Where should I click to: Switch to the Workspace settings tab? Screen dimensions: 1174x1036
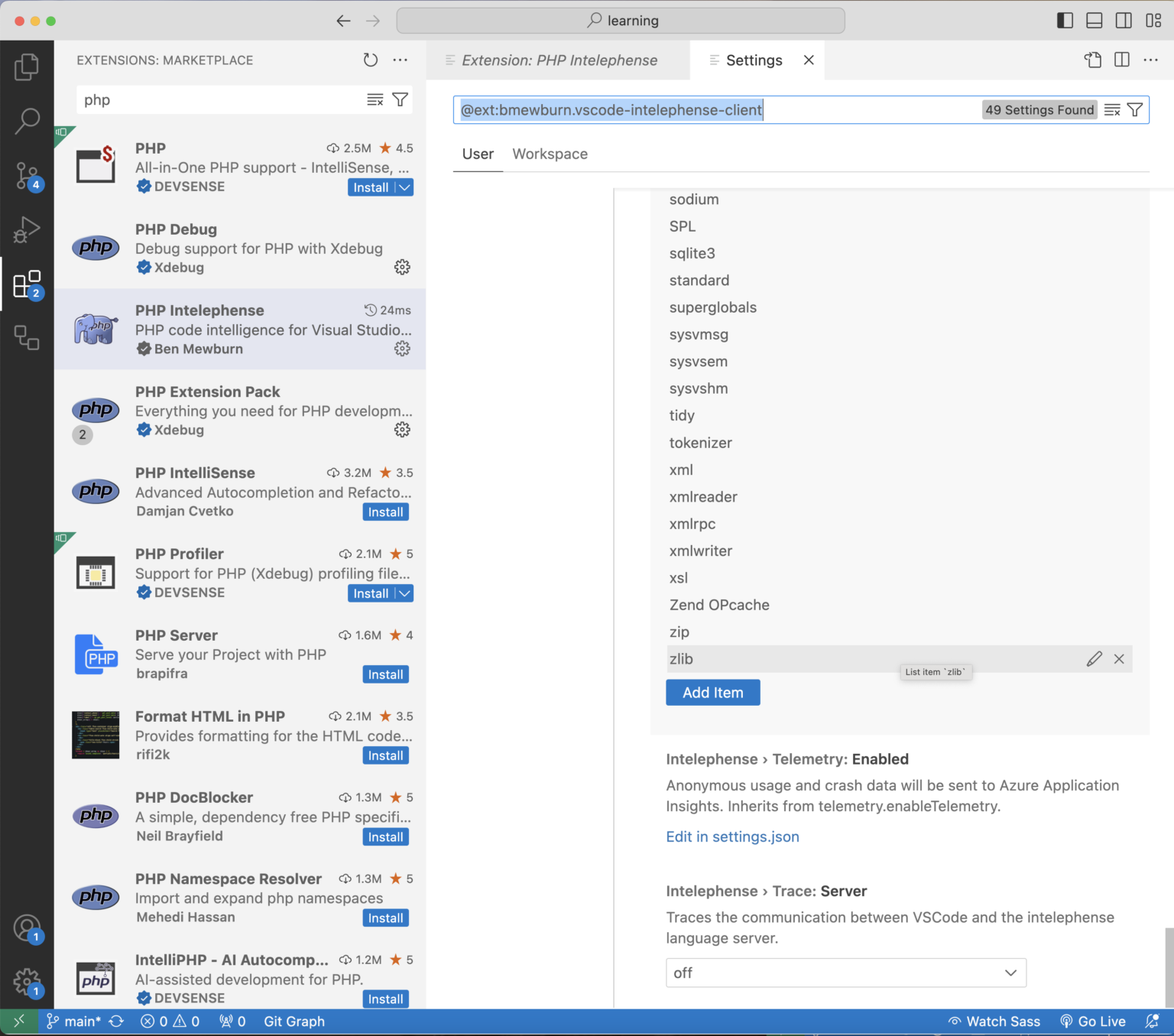click(550, 154)
